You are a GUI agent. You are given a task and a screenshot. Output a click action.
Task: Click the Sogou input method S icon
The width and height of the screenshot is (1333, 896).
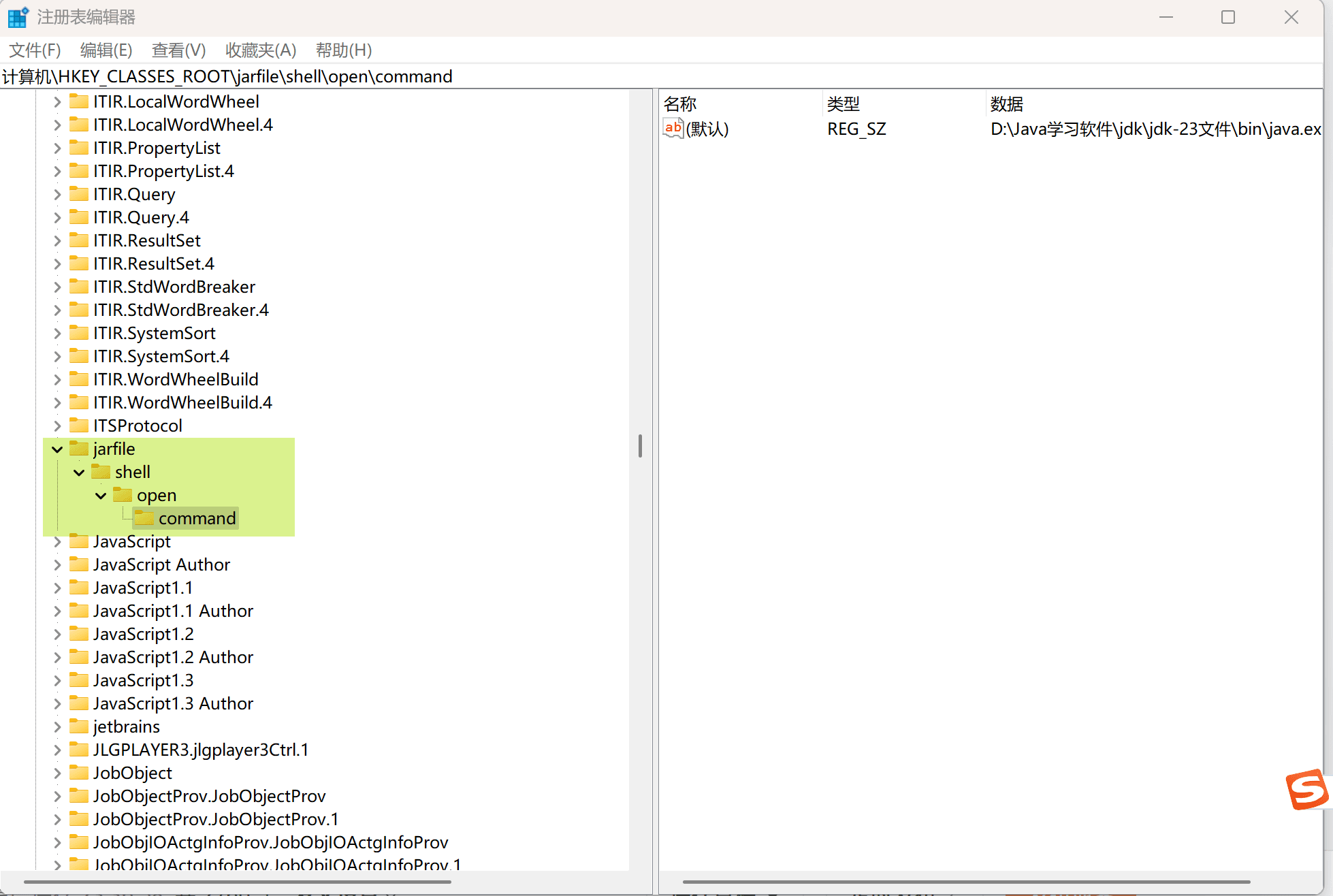(x=1307, y=789)
